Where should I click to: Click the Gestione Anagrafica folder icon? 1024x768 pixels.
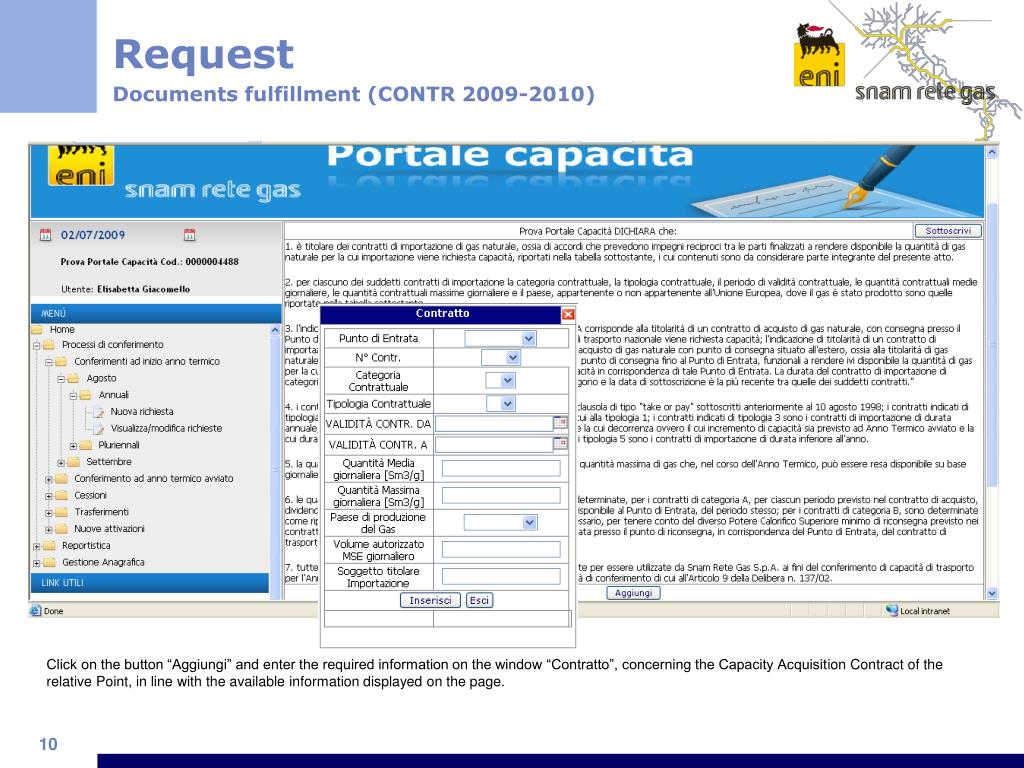click(x=50, y=562)
